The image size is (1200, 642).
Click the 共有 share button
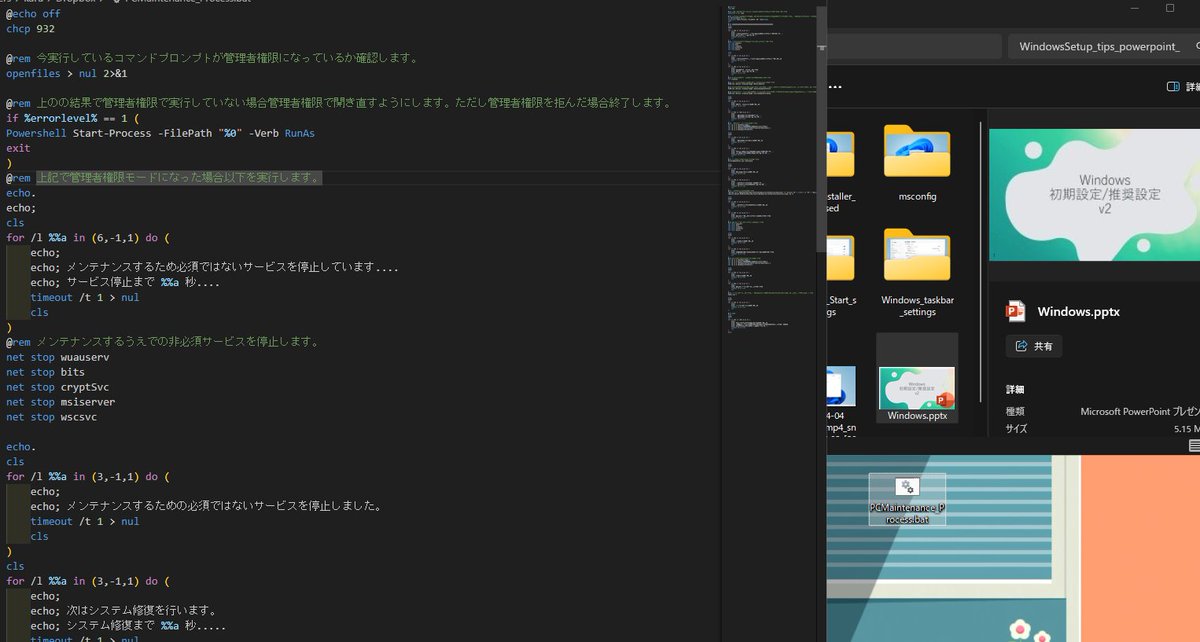[x=1034, y=346]
